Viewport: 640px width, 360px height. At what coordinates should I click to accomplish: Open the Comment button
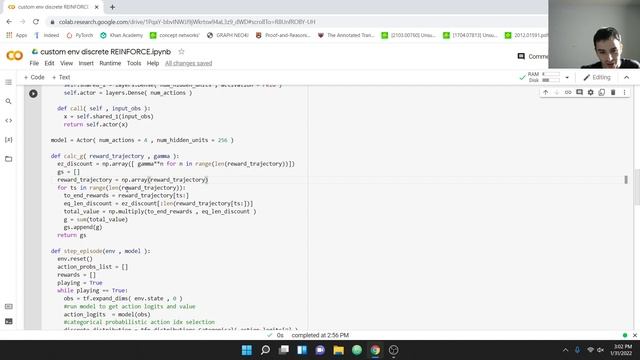click(532, 56)
